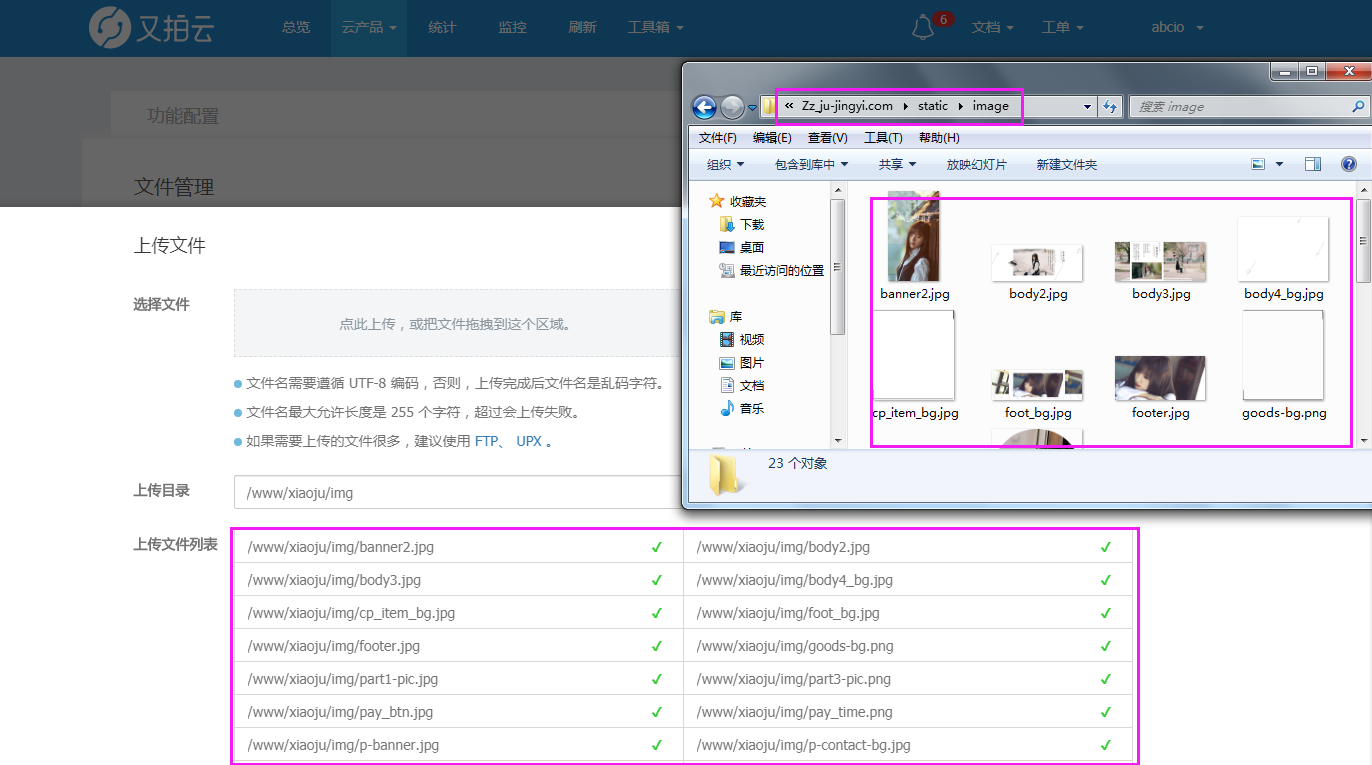The height and width of the screenshot is (765, 1372).
Task: Click 新建文件夹 button in Explorer toolbar
Action: (x=1067, y=164)
